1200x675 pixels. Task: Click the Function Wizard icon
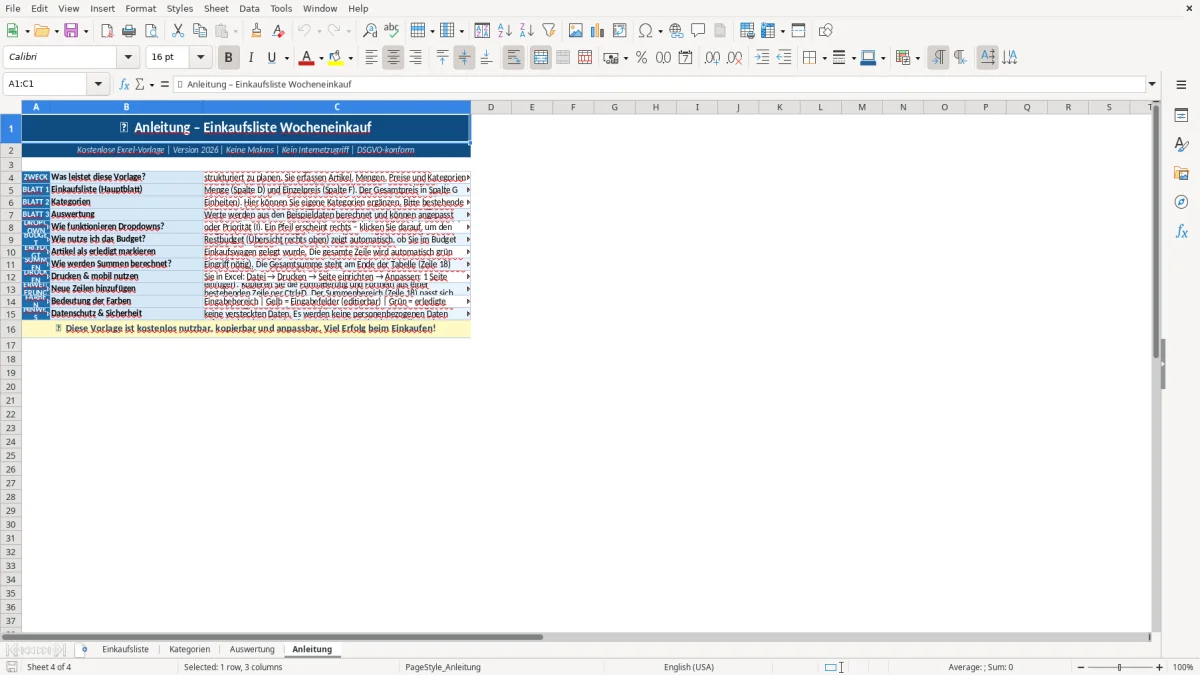(125, 84)
